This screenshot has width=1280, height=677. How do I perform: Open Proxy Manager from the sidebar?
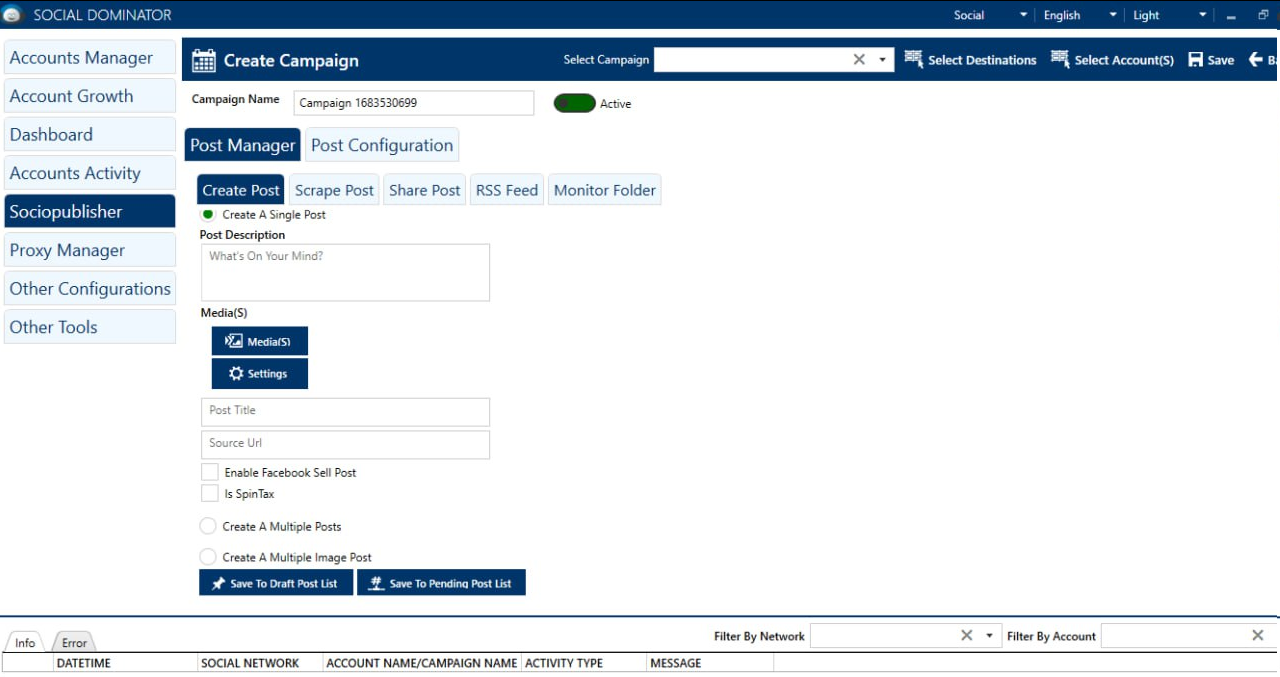coord(90,250)
